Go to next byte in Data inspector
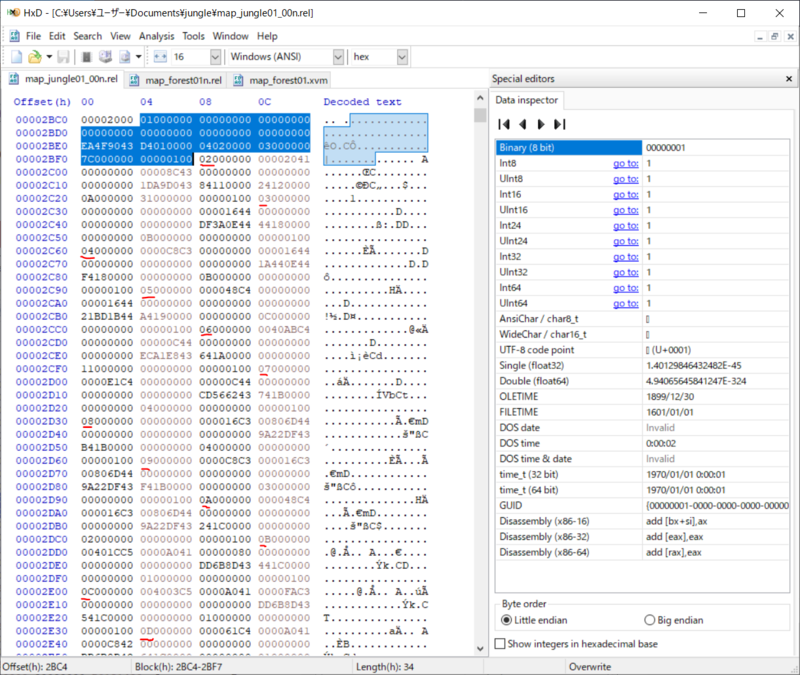 [541, 124]
